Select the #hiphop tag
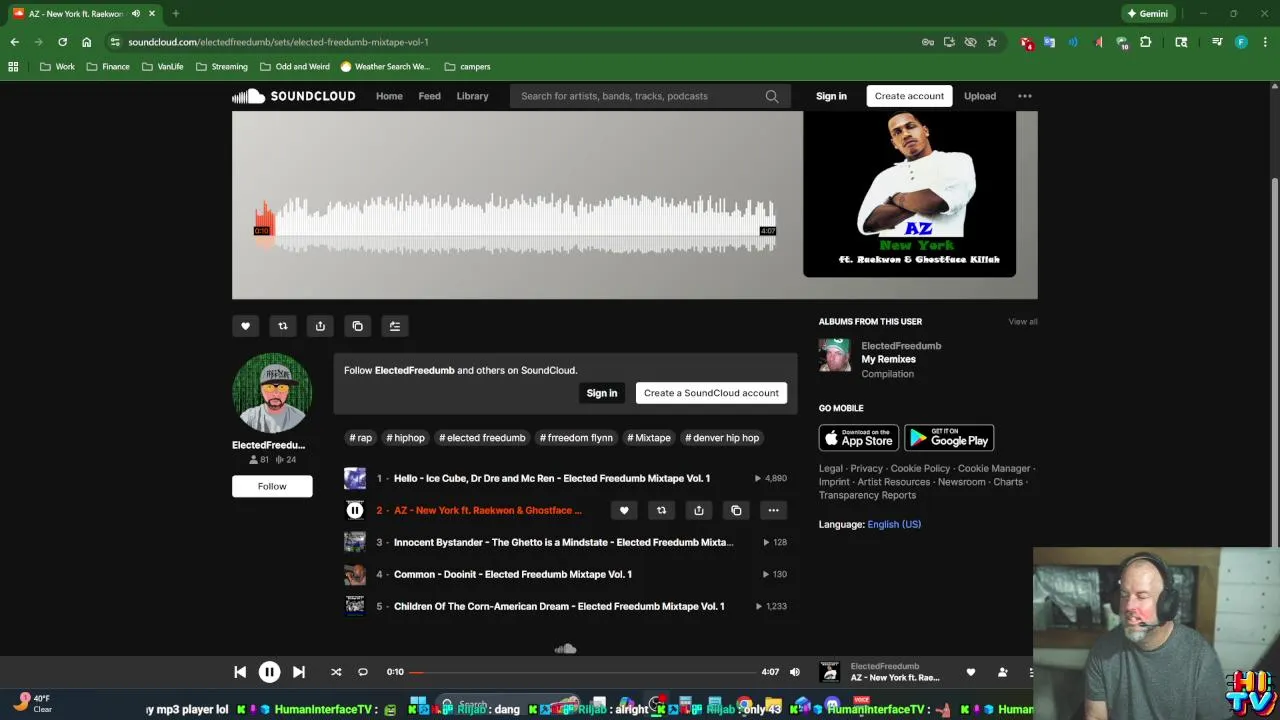The height and width of the screenshot is (720, 1280). pos(406,438)
